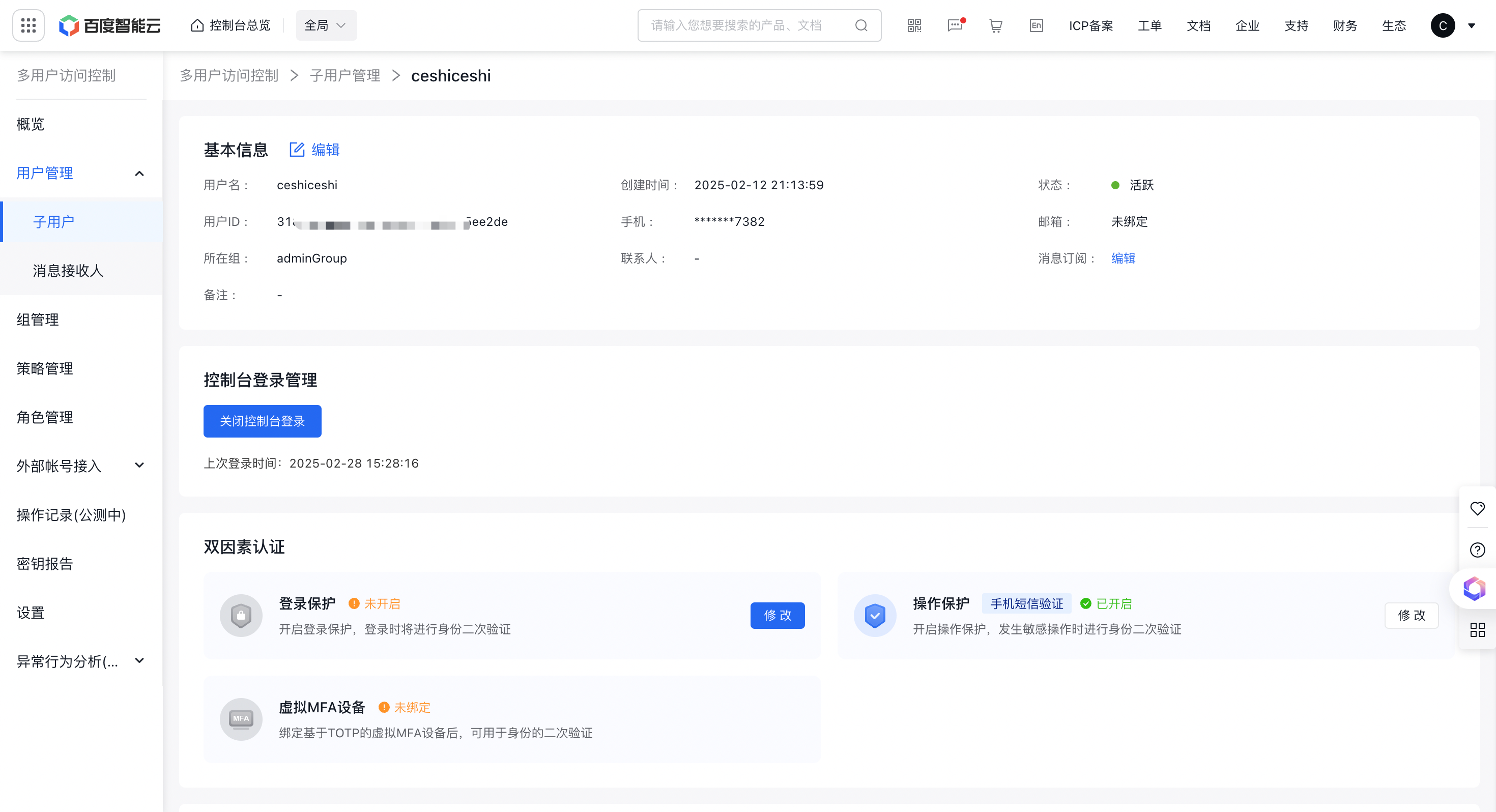Image resolution: width=1496 pixels, height=812 pixels.
Task: Open the messages notification icon
Action: pyautogui.click(x=955, y=25)
